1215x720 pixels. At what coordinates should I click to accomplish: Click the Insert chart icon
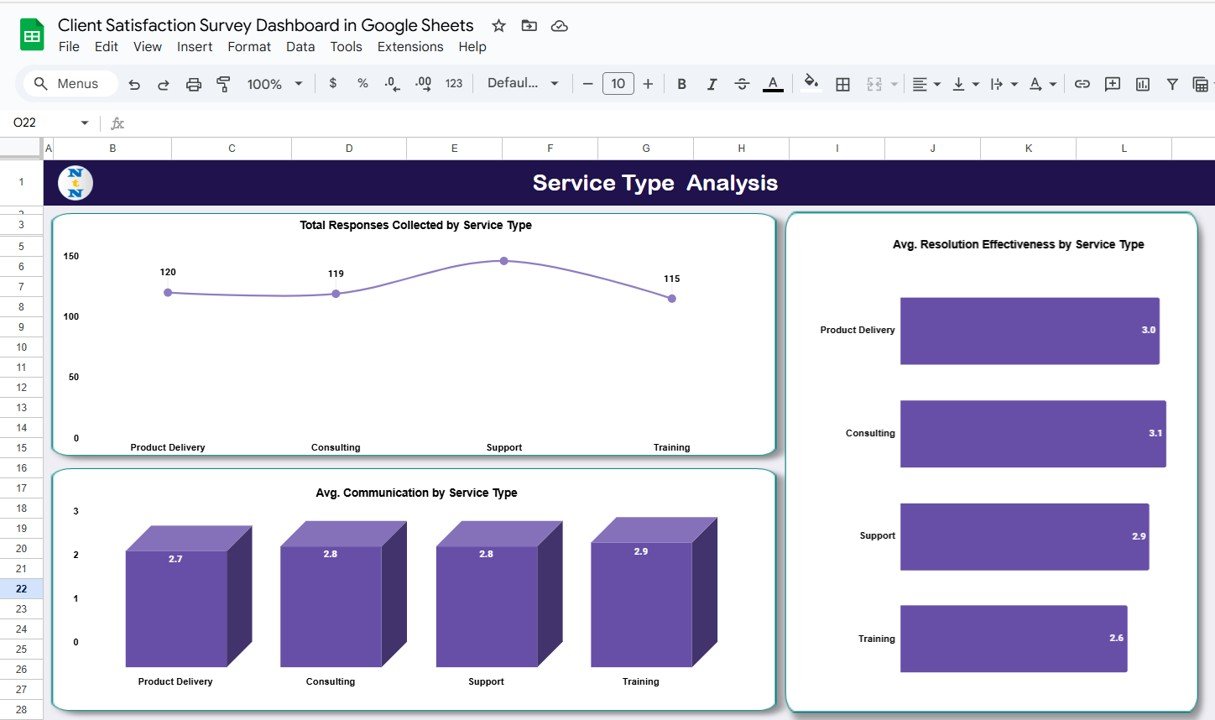point(1142,84)
